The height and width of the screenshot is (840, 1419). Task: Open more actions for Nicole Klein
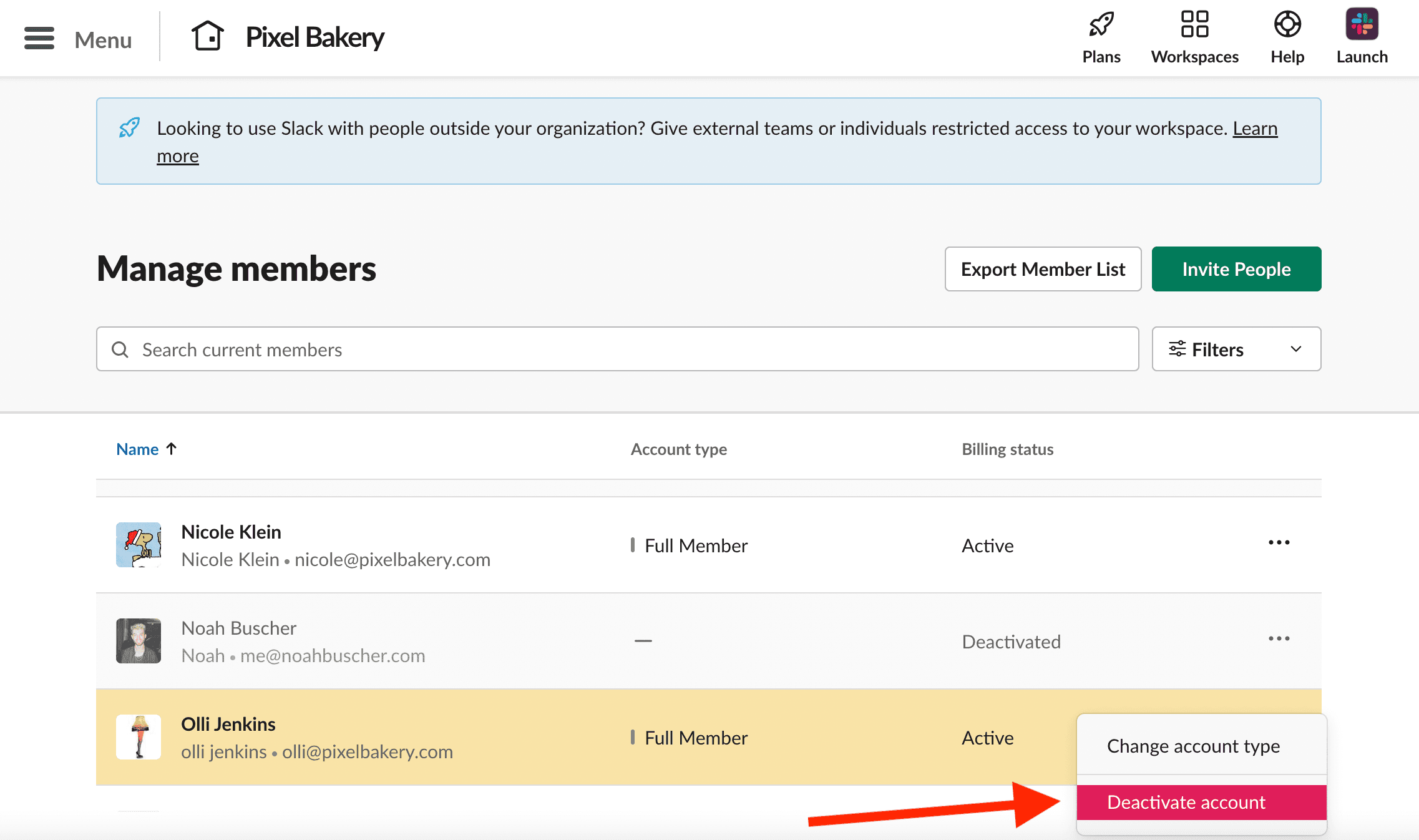click(1279, 543)
